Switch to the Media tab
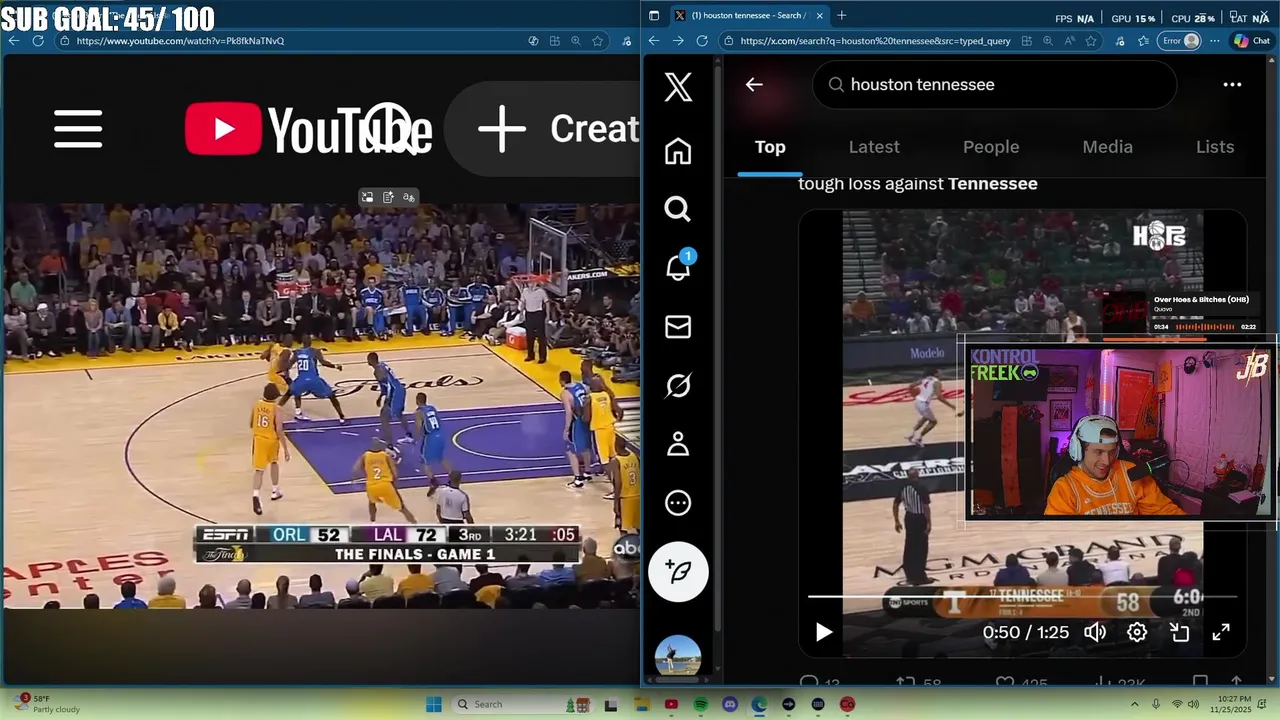Viewport: 1280px width, 720px height. pos(1107,147)
